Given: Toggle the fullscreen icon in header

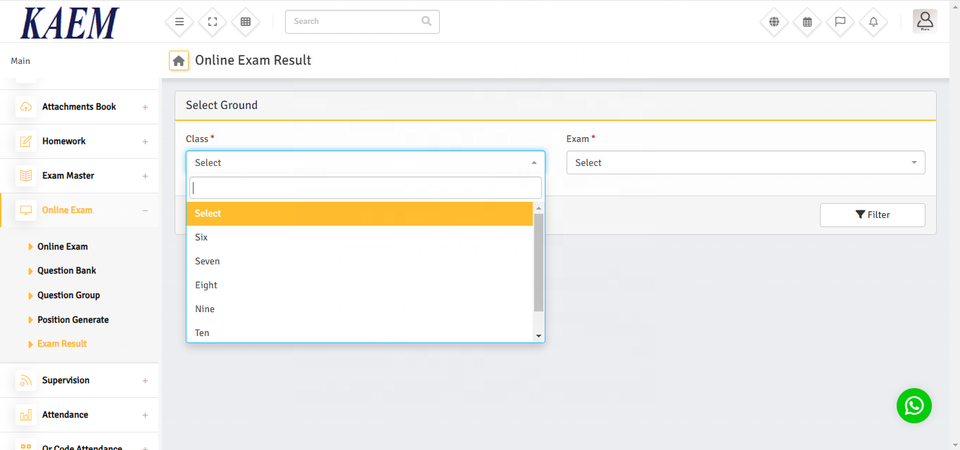Looking at the screenshot, I should (212, 21).
